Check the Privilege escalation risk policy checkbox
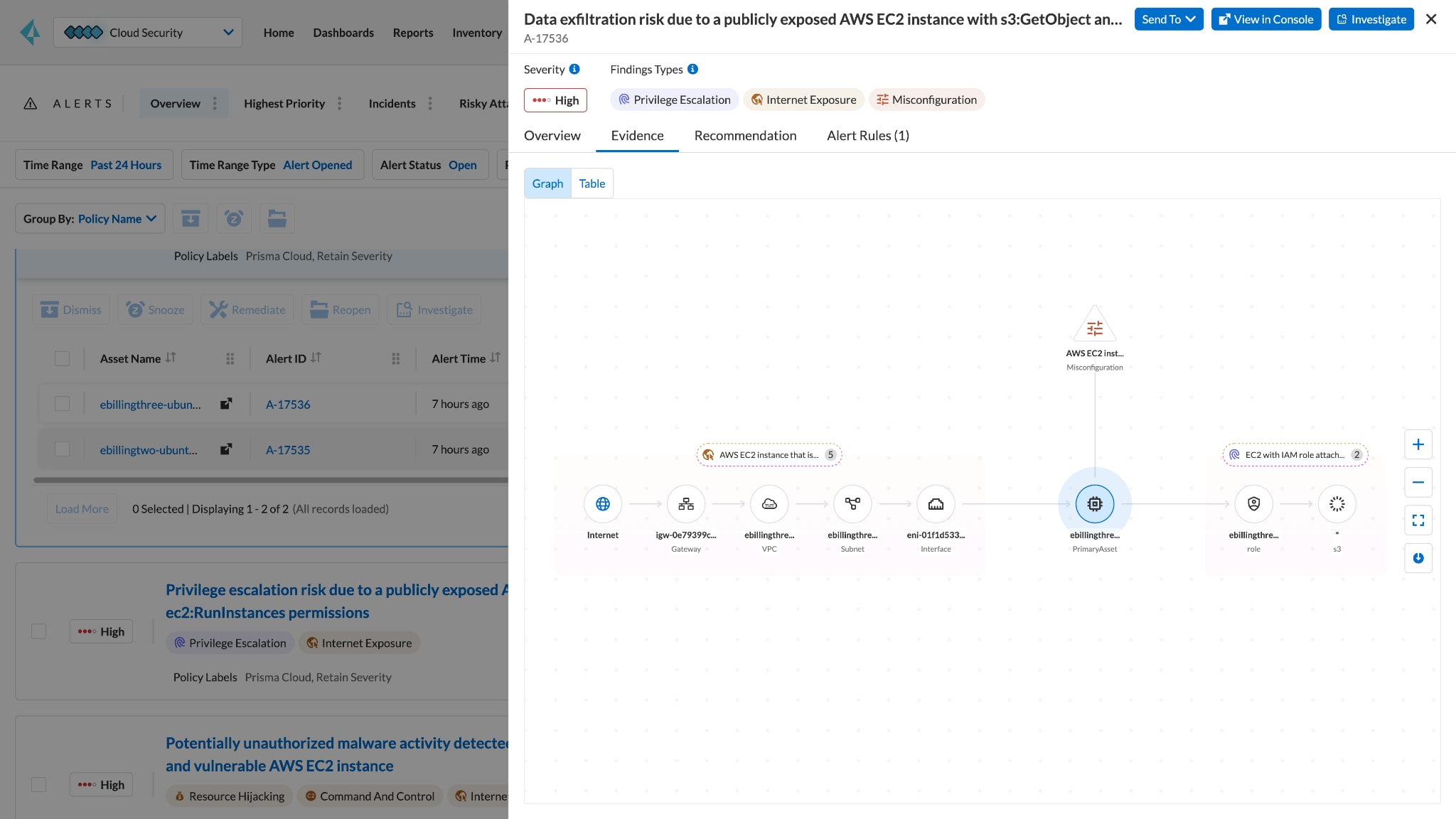This screenshot has width=1456, height=819. [x=39, y=631]
